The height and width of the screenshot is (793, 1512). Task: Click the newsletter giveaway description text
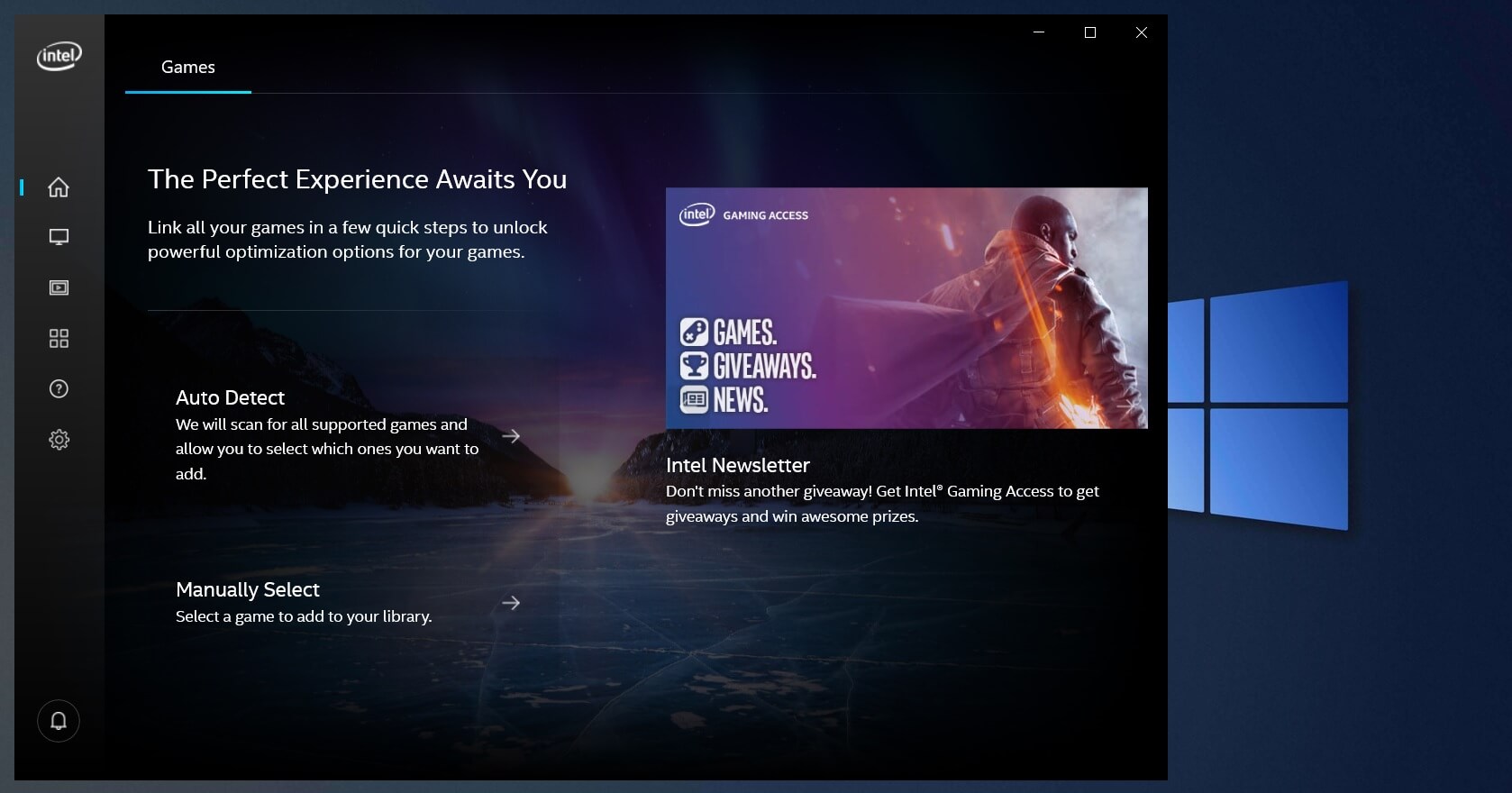882,504
